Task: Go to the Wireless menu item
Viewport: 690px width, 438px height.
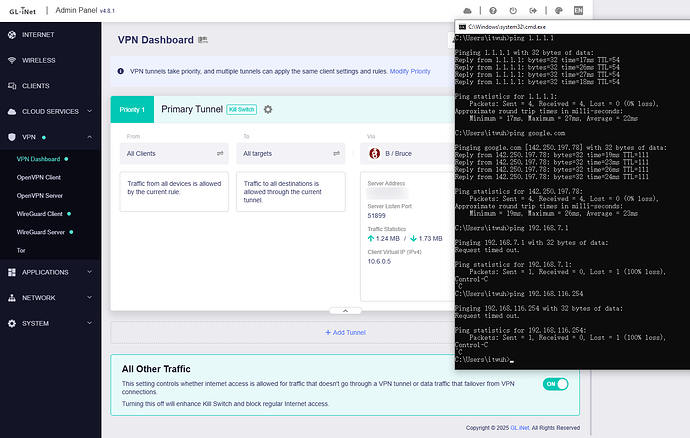Action: pyautogui.click(x=39, y=59)
